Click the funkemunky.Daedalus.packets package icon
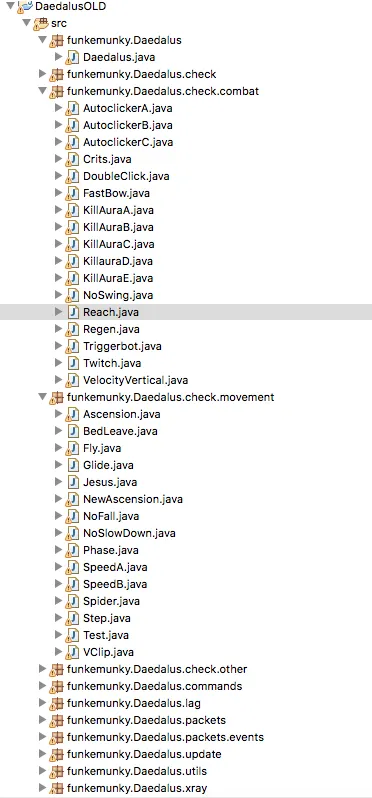This screenshot has height=798, width=372. (x=56, y=720)
